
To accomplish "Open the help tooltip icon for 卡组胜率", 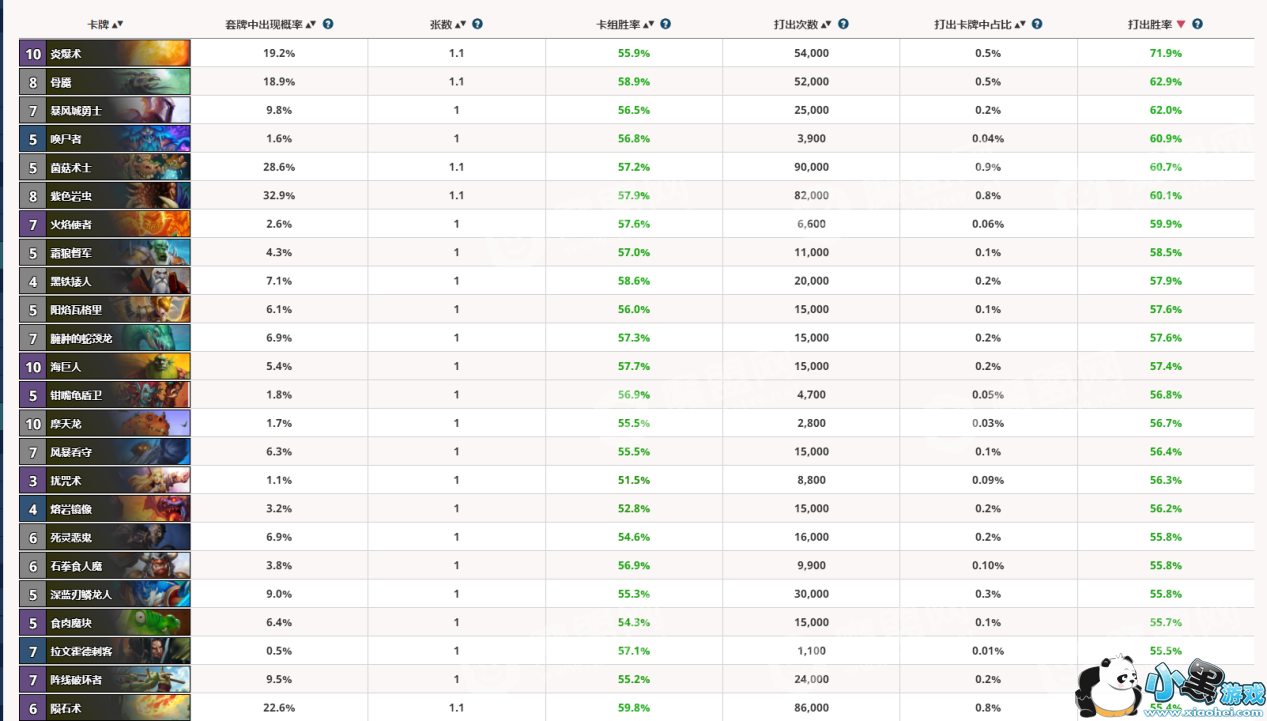I will click(x=666, y=24).
